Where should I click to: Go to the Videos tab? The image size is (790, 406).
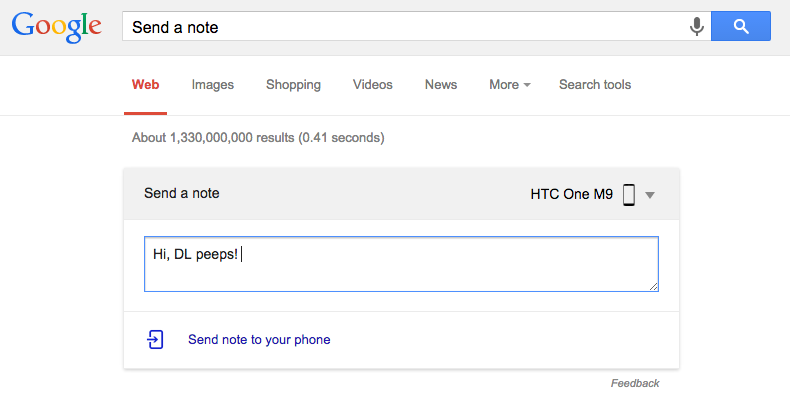point(373,85)
